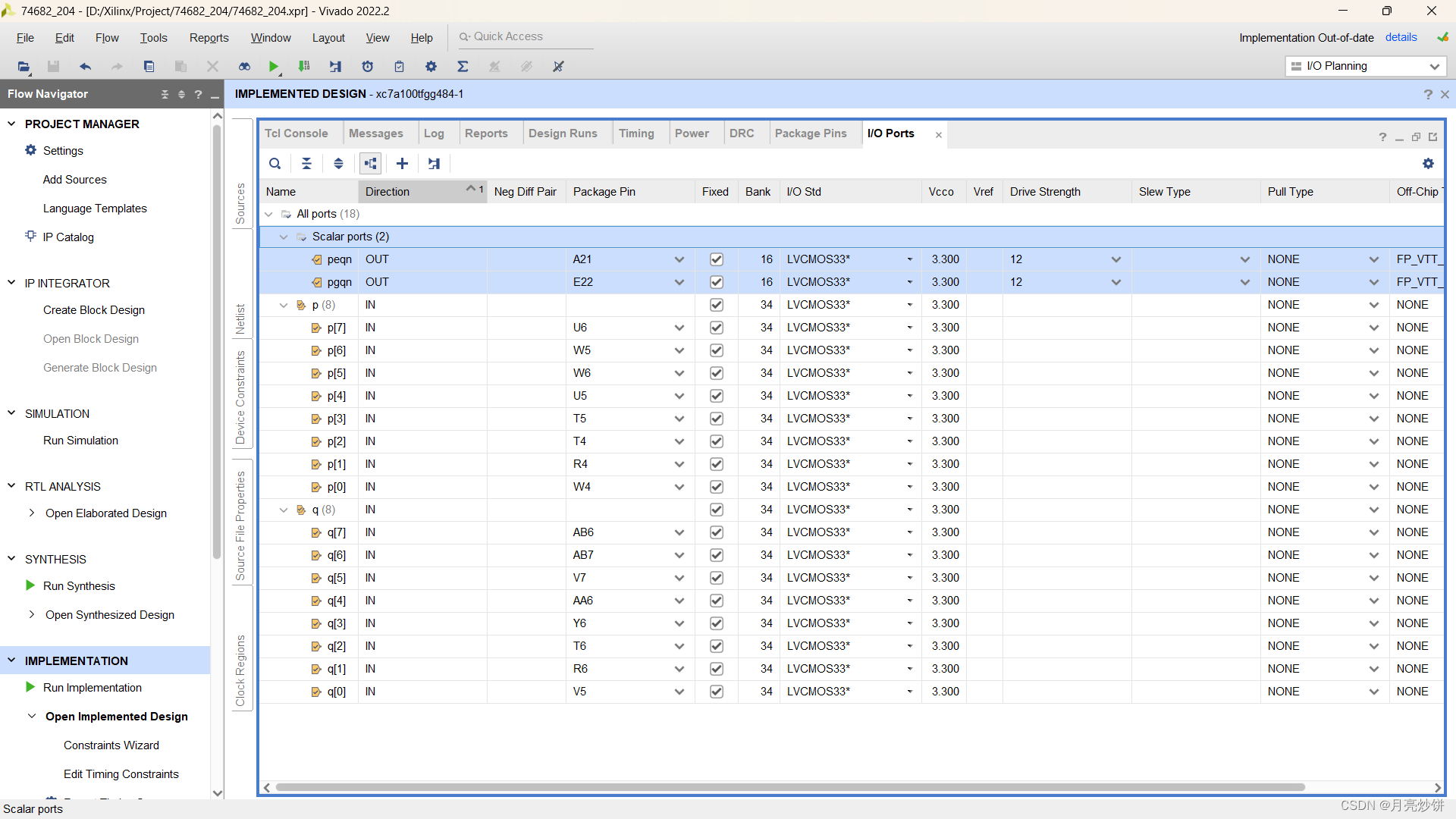Click Create Block Design
Screen dimensions: 1456x819
click(x=94, y=309)
